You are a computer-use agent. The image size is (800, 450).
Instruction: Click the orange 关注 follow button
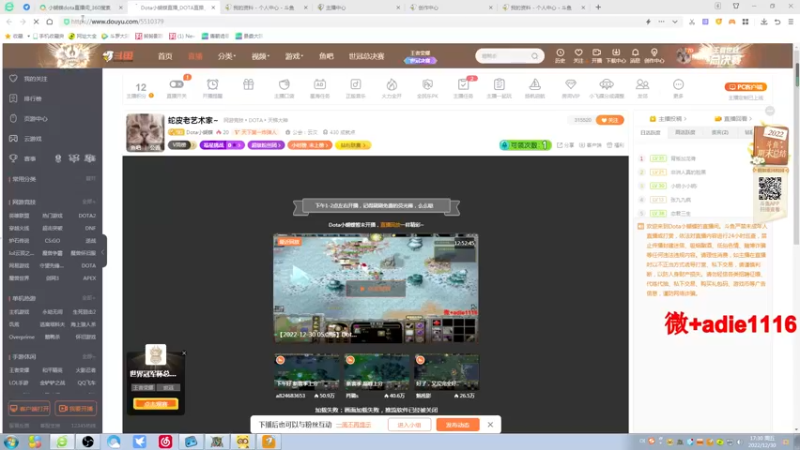(x=610, y=120)
